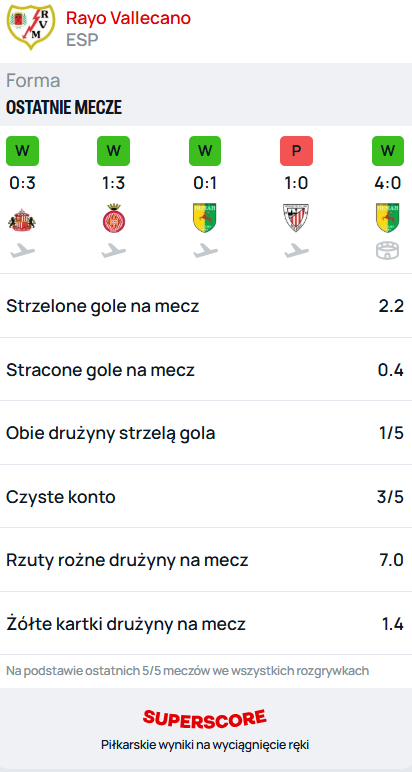This screenshot has height=772, width=412.
Task: Select the Czyste konto stat row
Action: pos(206,497)
